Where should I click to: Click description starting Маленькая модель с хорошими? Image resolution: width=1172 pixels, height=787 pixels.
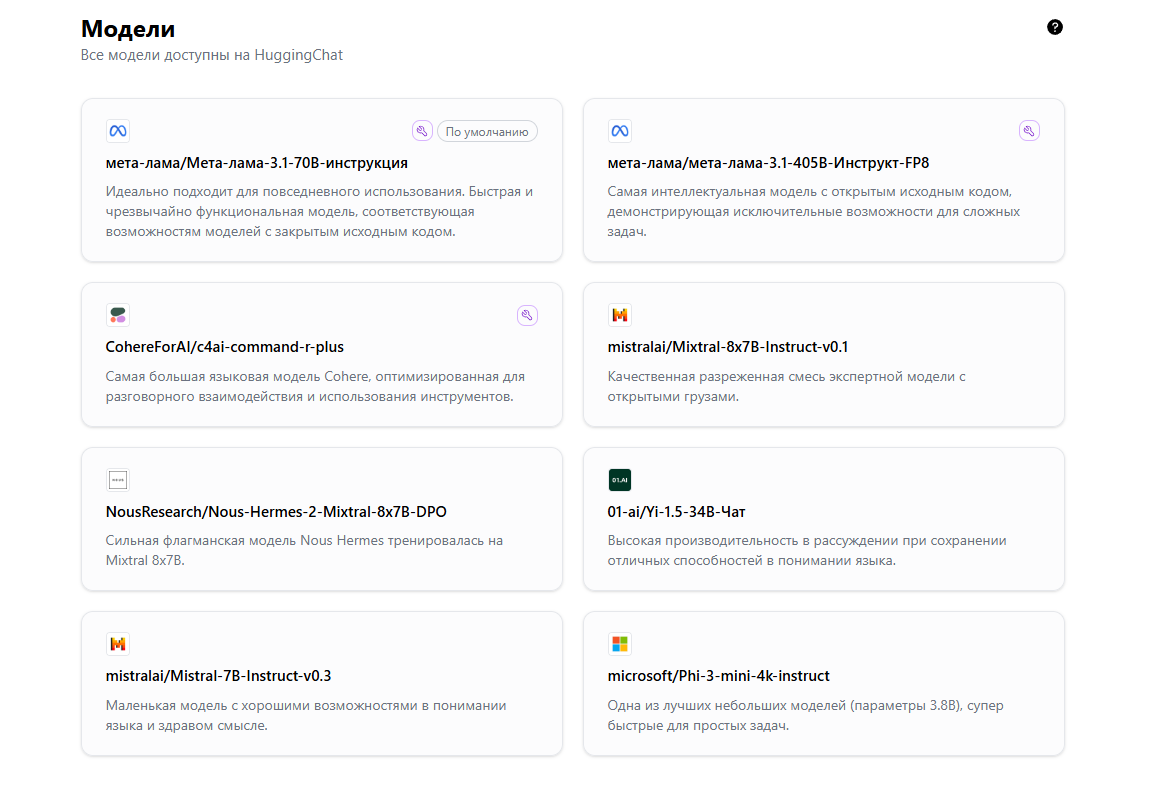click(x=306, y=715)
